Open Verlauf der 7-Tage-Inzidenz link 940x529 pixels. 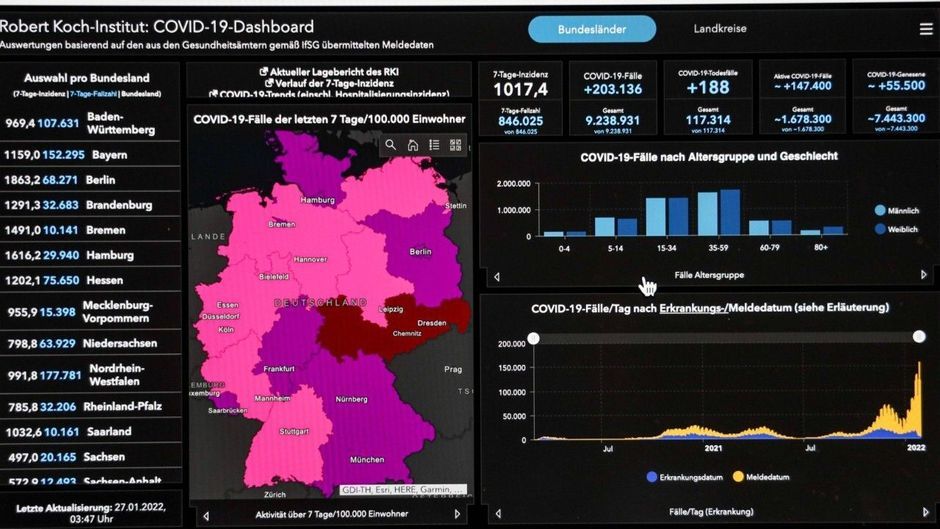point(334,83)
